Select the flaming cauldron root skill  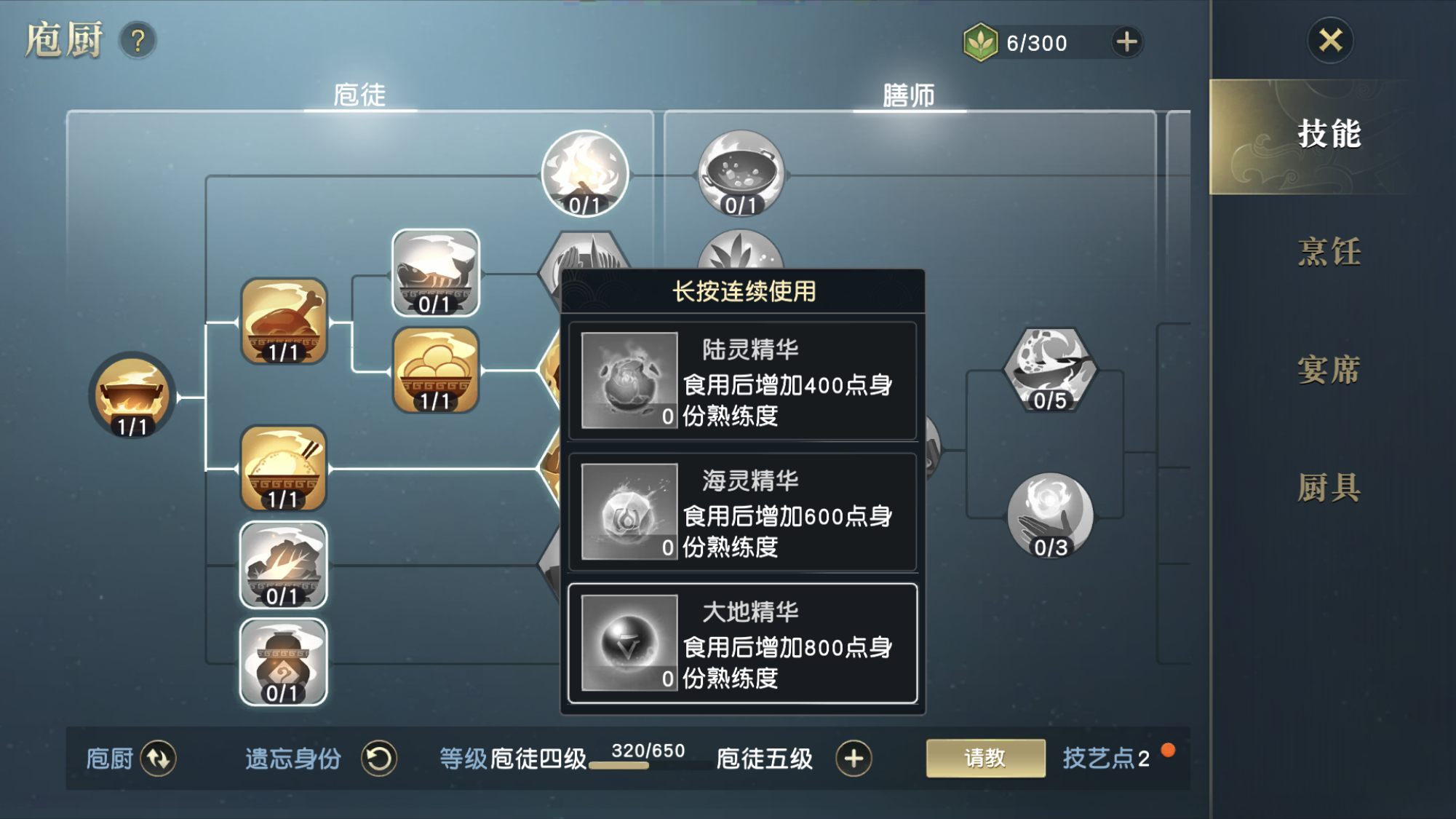[x=132, y=395]
